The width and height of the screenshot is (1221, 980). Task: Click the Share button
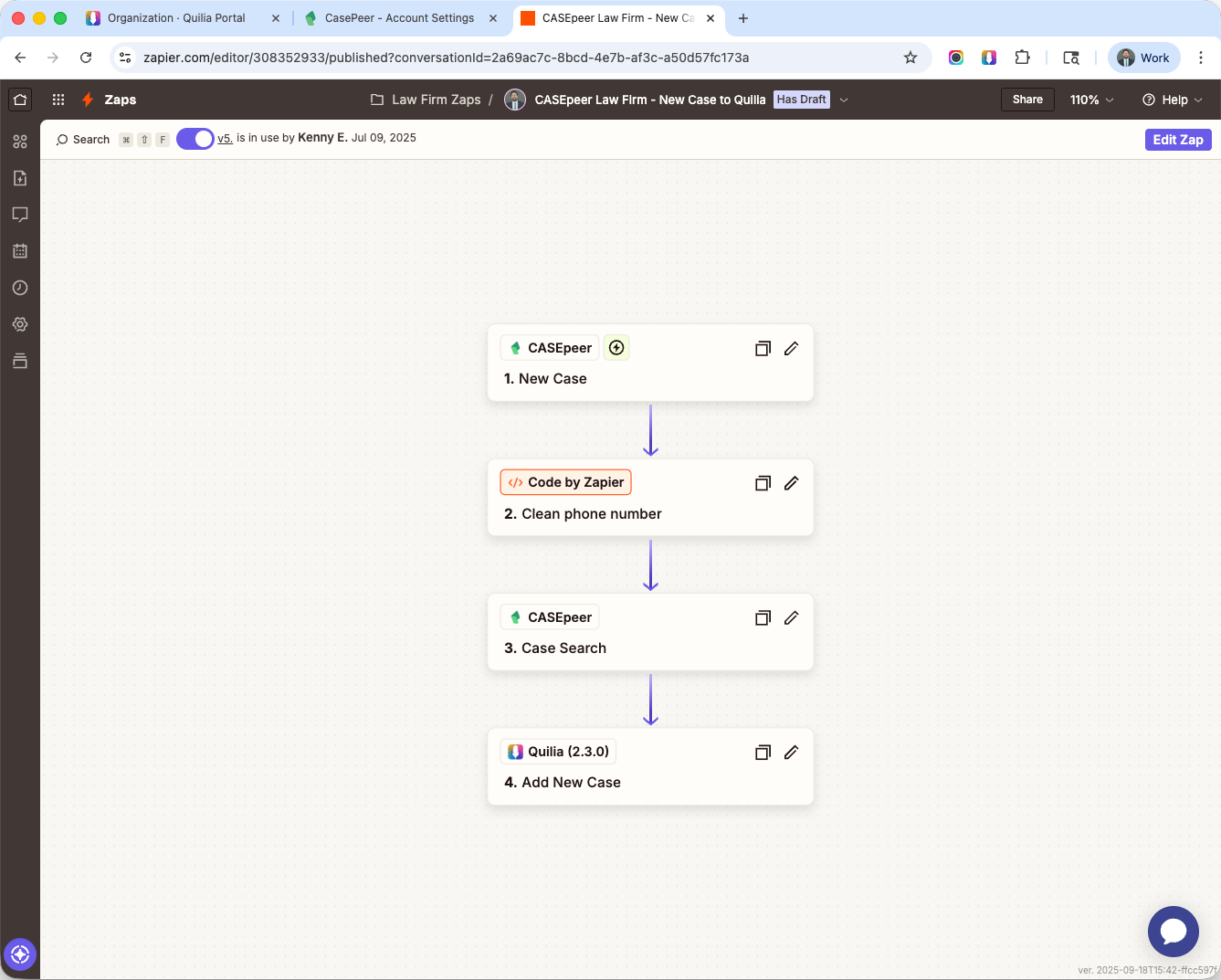1027,100
